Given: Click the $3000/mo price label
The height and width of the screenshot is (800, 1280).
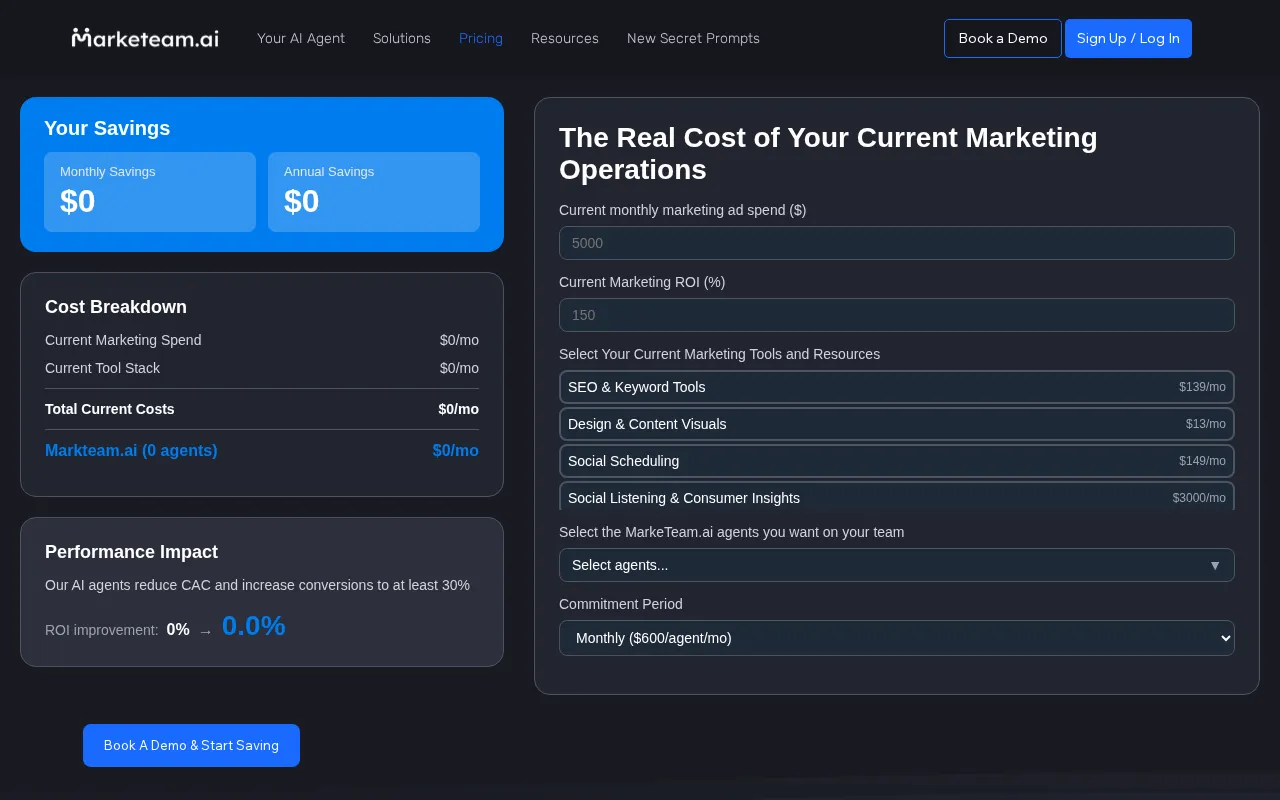Looking at the screenshot, I should pyautogui.click(x=1199, y=498).
